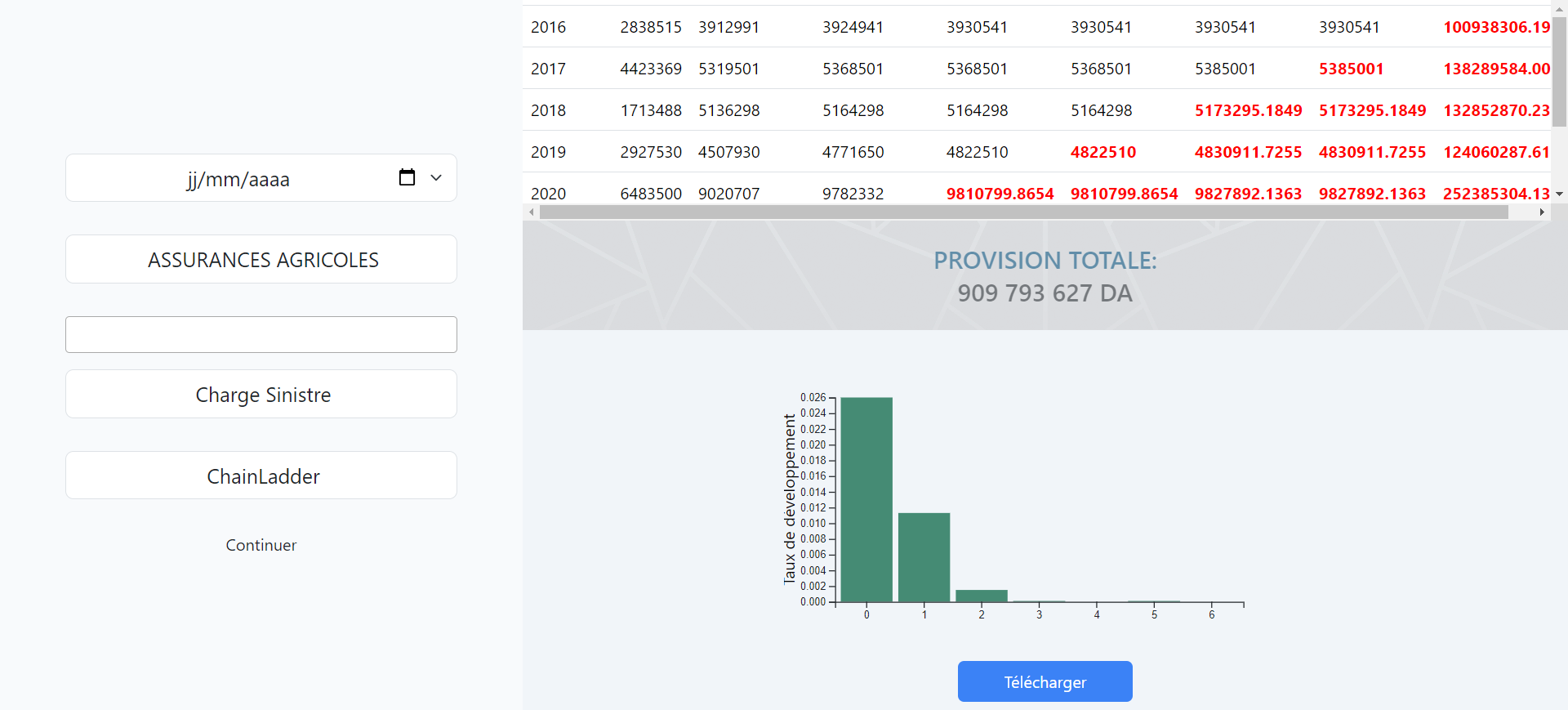Select the tallest chart bar at index 0
Viewport: 1568px width, 710px height.
point(866,500)
